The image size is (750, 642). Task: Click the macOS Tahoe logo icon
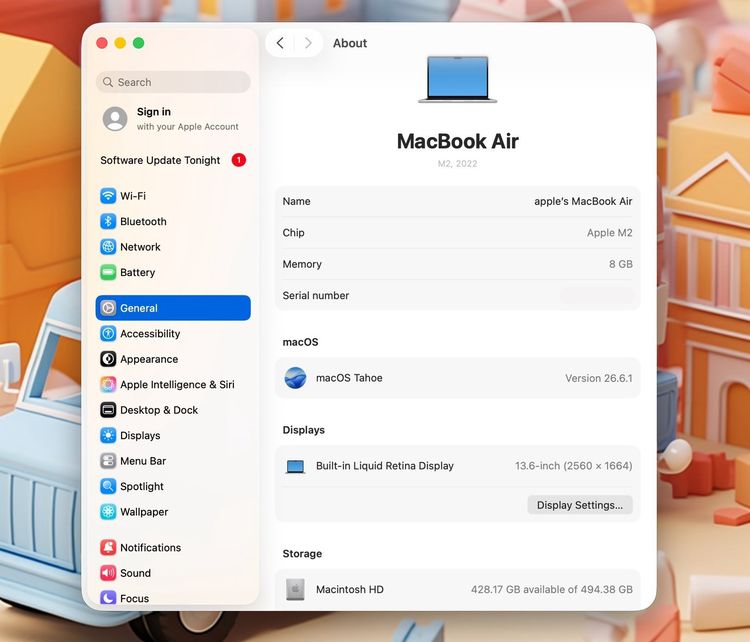click(x=295, y=378)
